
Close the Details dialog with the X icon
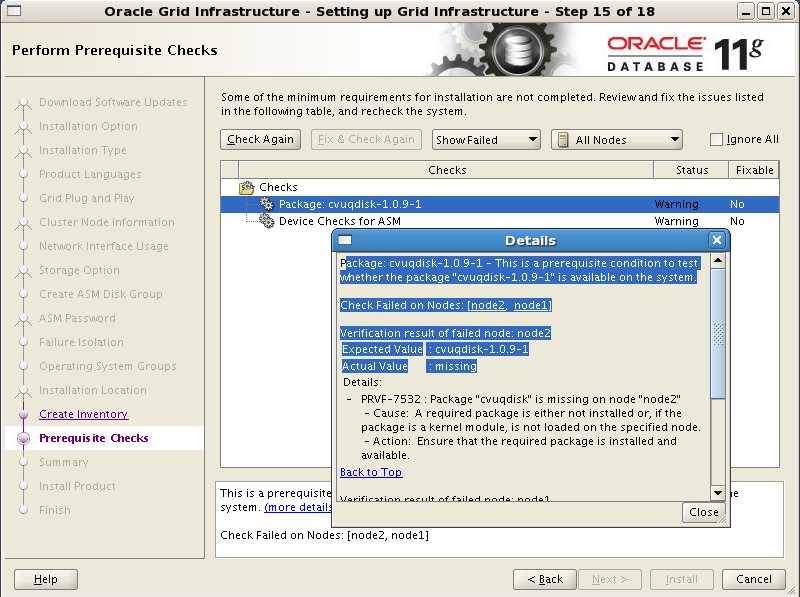(x=717, y=240)
